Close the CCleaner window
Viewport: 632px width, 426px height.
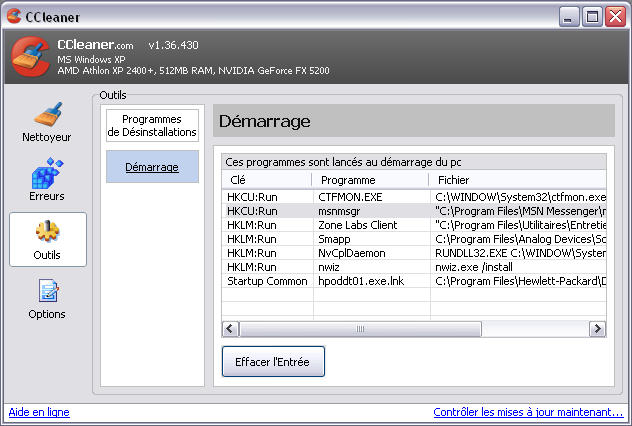click(x=615, y=17)
